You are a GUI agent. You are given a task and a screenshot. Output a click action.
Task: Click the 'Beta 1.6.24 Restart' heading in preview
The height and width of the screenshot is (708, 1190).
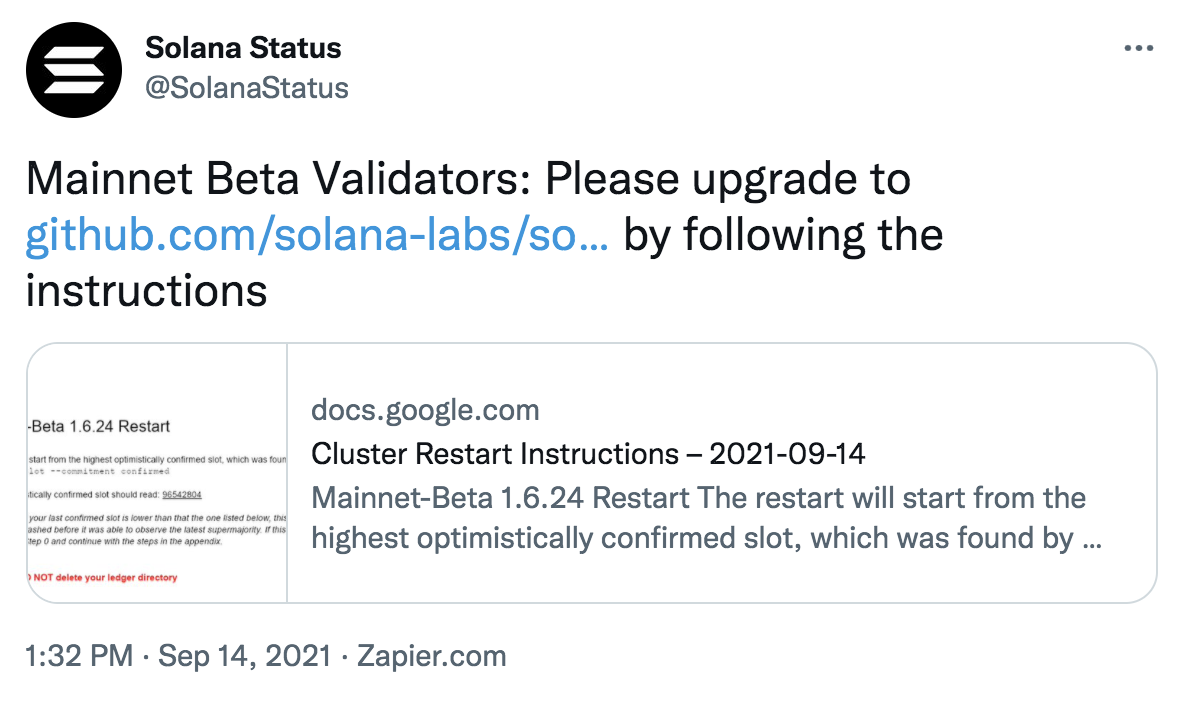click(100, 426)
